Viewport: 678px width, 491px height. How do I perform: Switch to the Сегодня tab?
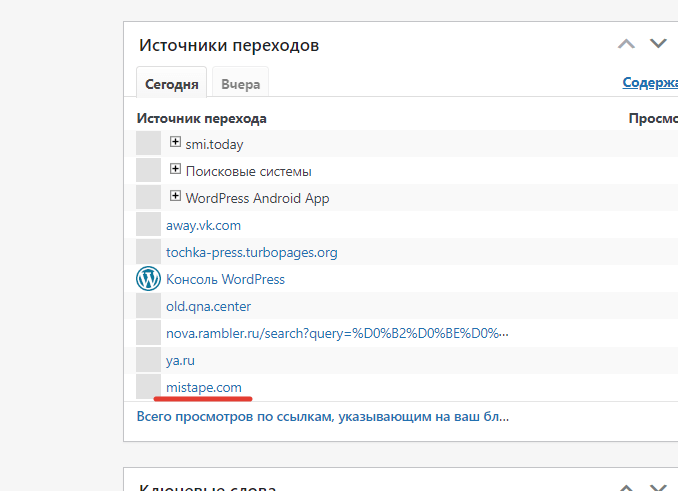tap(172, 84)
